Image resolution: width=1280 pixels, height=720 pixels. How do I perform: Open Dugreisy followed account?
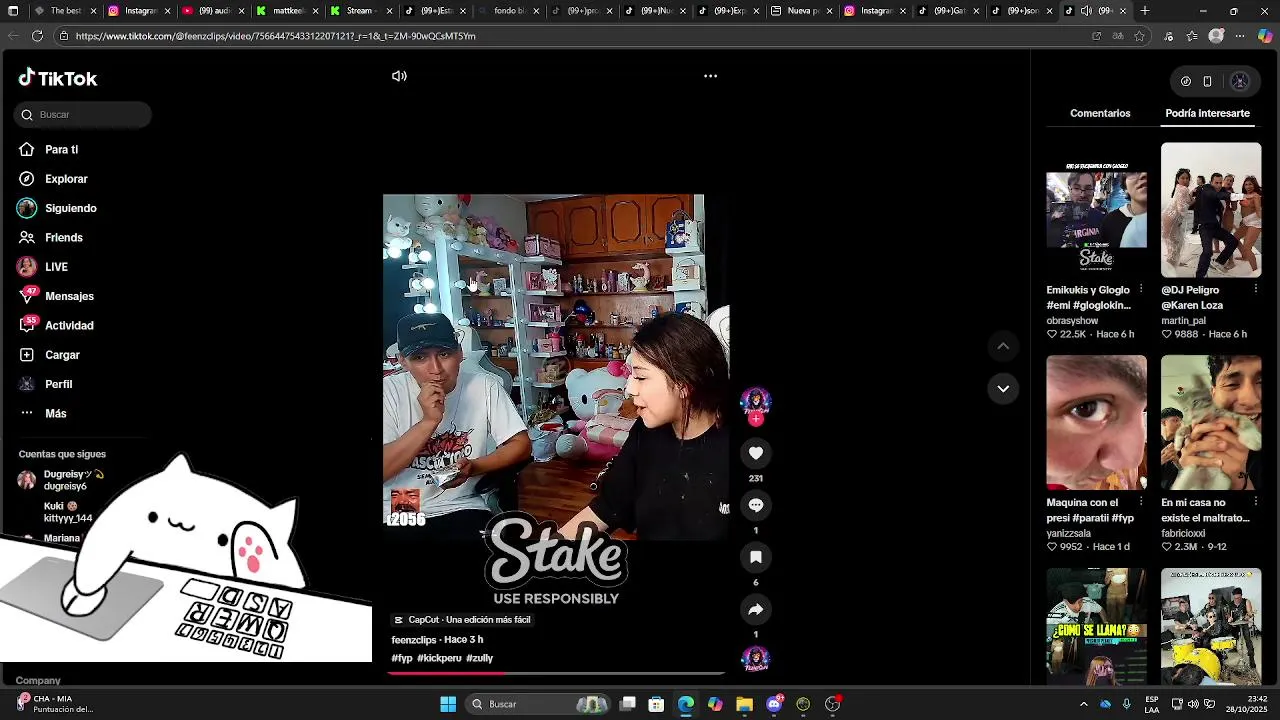pos(62,480)
